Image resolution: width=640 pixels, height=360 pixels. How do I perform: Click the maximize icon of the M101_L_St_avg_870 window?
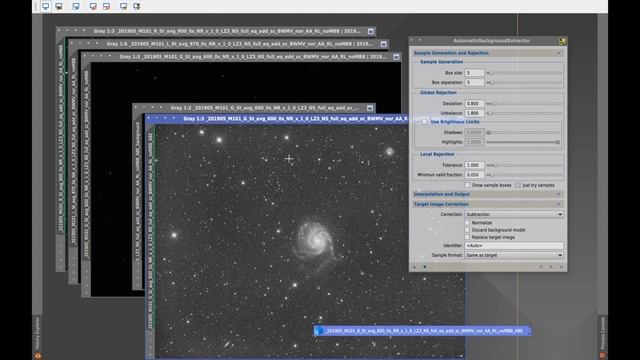(384, 44)
